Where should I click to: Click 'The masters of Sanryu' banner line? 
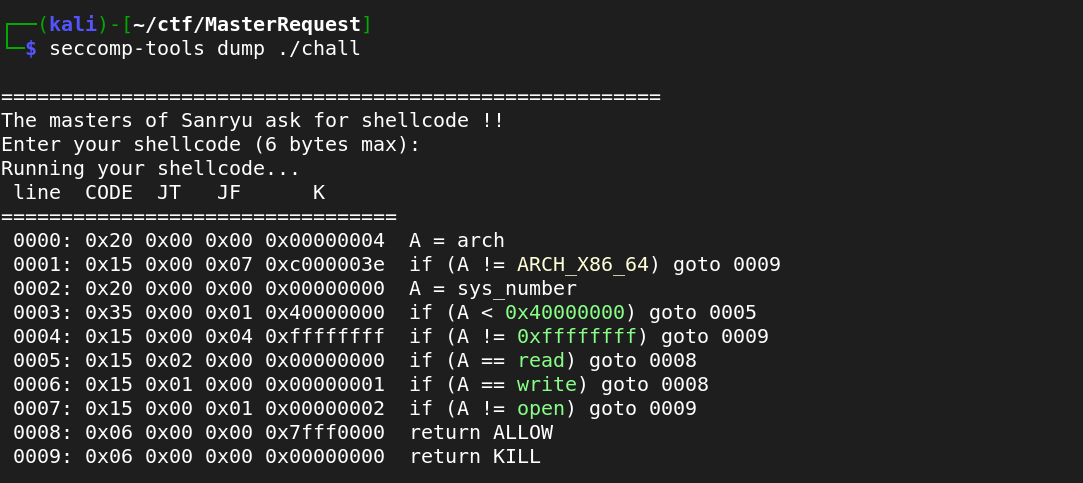coord(252,121)
